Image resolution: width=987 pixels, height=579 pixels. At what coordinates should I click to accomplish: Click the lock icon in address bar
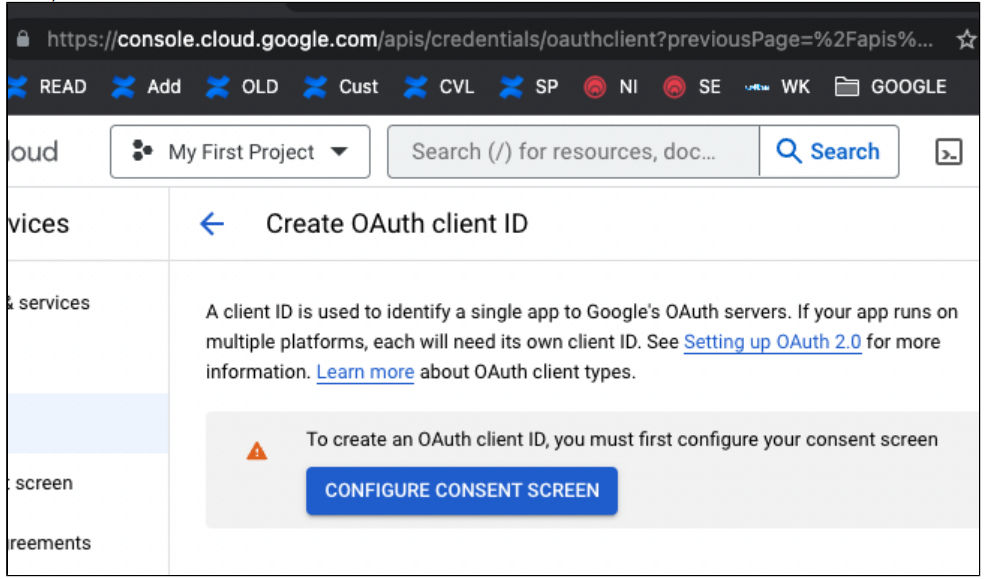pyautogui.click(x=24, y=40)
